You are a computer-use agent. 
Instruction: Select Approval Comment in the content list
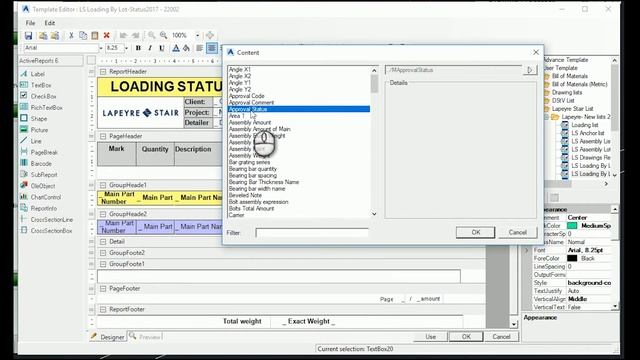point(251,102)
